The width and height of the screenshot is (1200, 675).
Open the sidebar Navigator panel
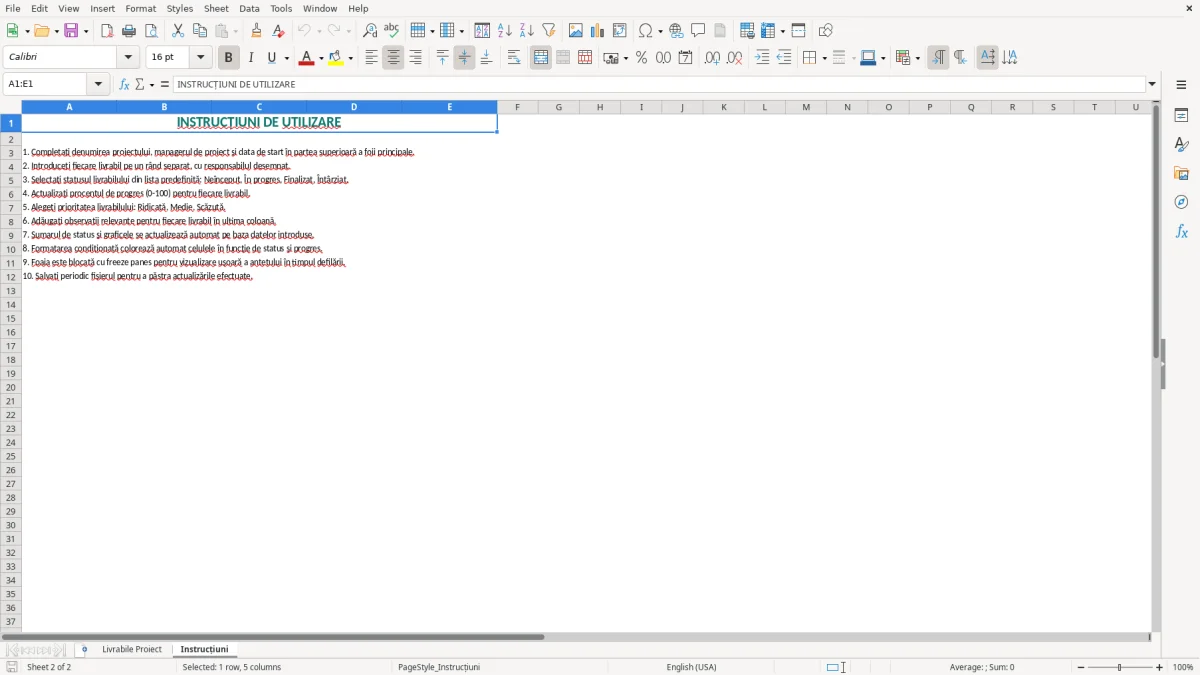1181,202
